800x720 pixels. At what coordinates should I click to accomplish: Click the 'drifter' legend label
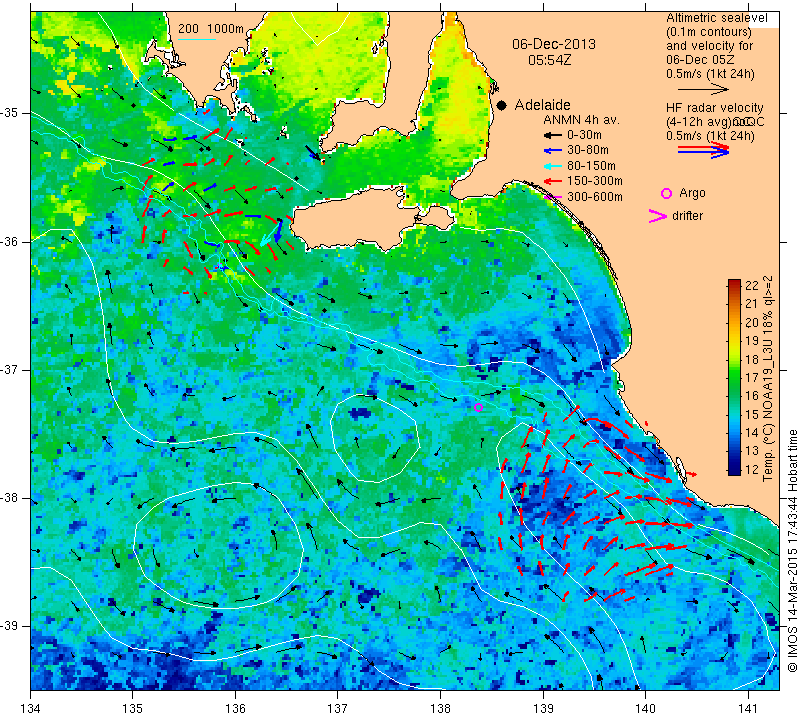click(687, 216)
